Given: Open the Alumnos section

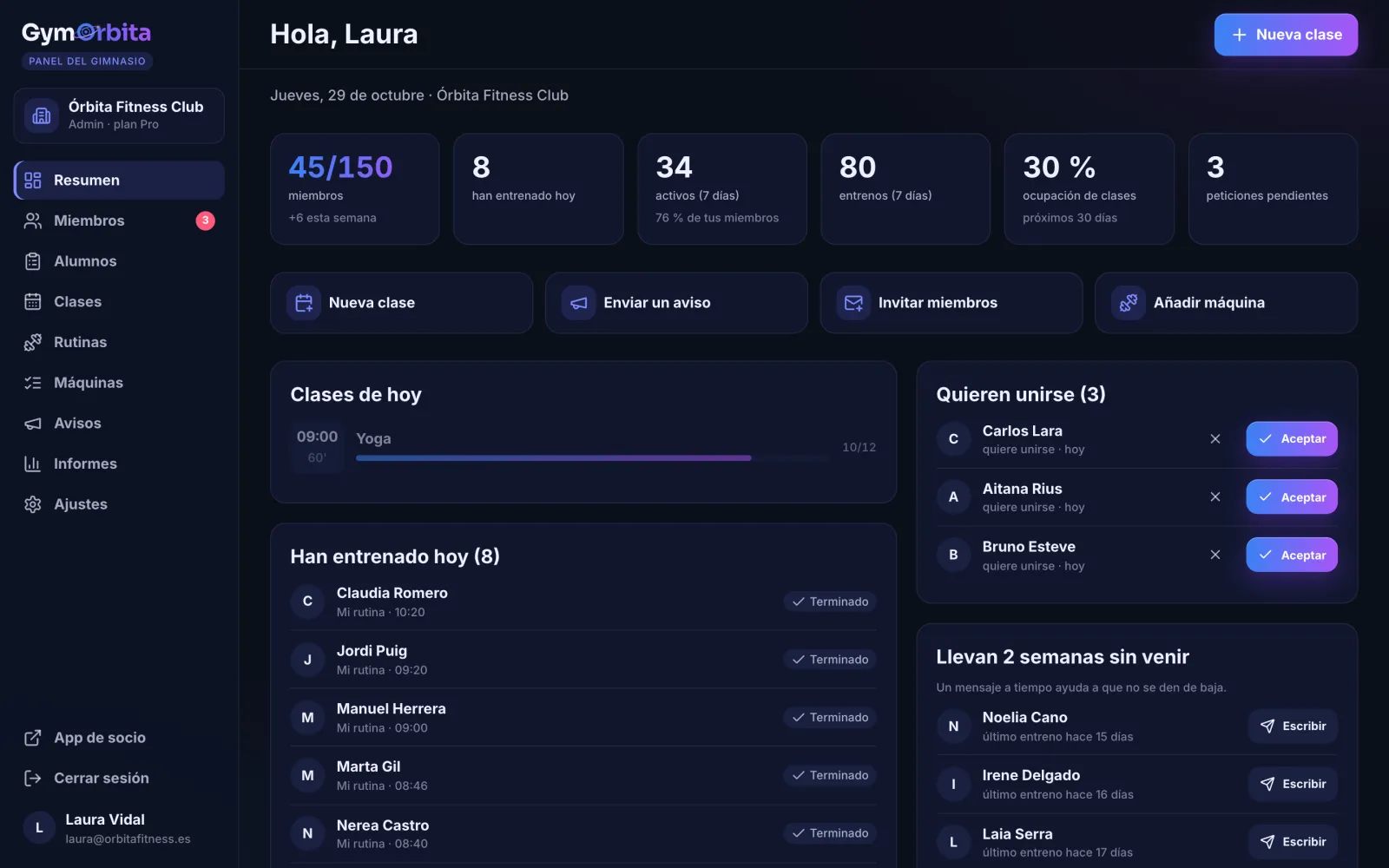Looking at the screenshot, I should [x=119, y=261].
